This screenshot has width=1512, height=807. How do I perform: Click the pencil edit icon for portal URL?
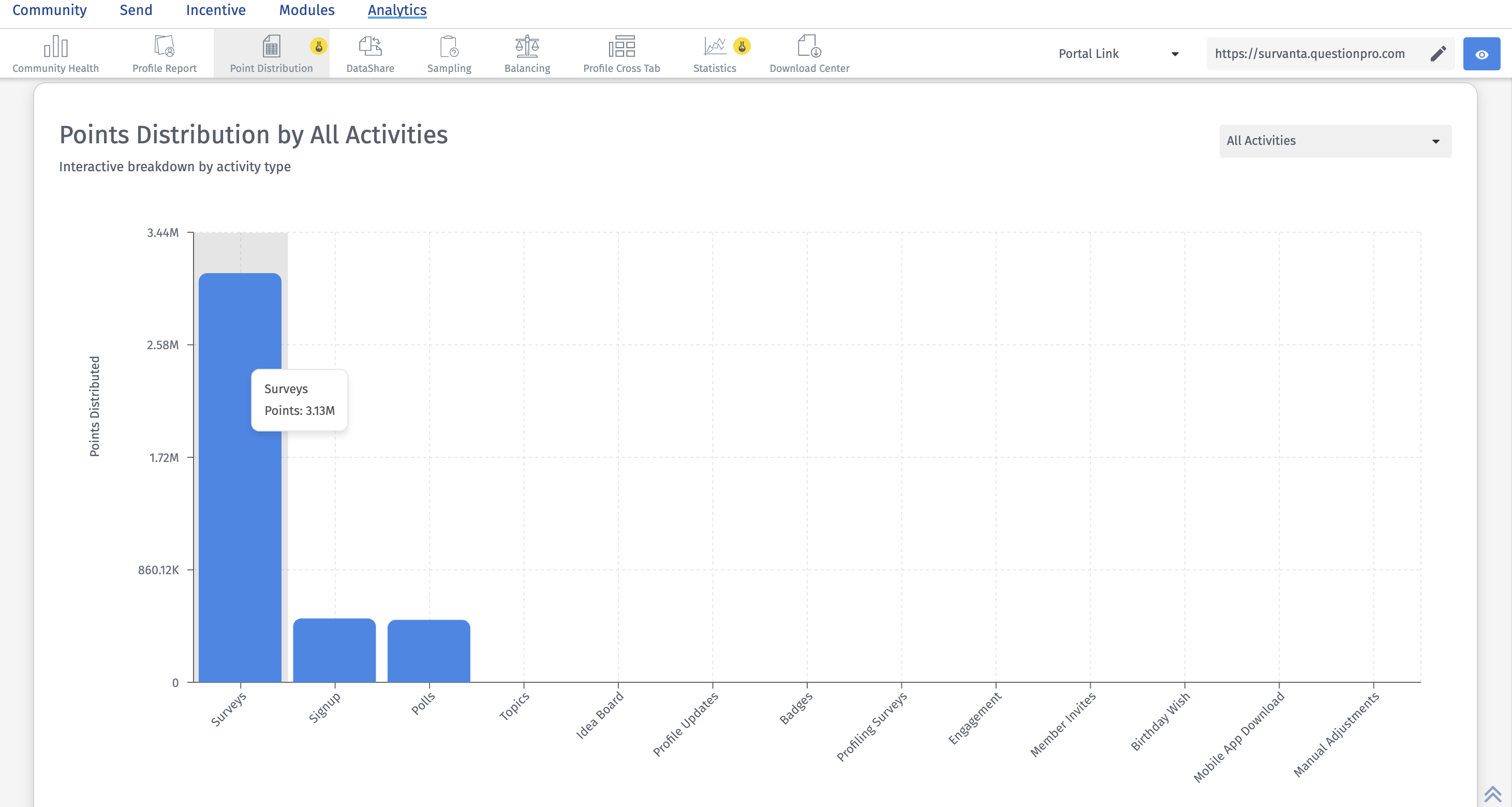pos(1437,54)
